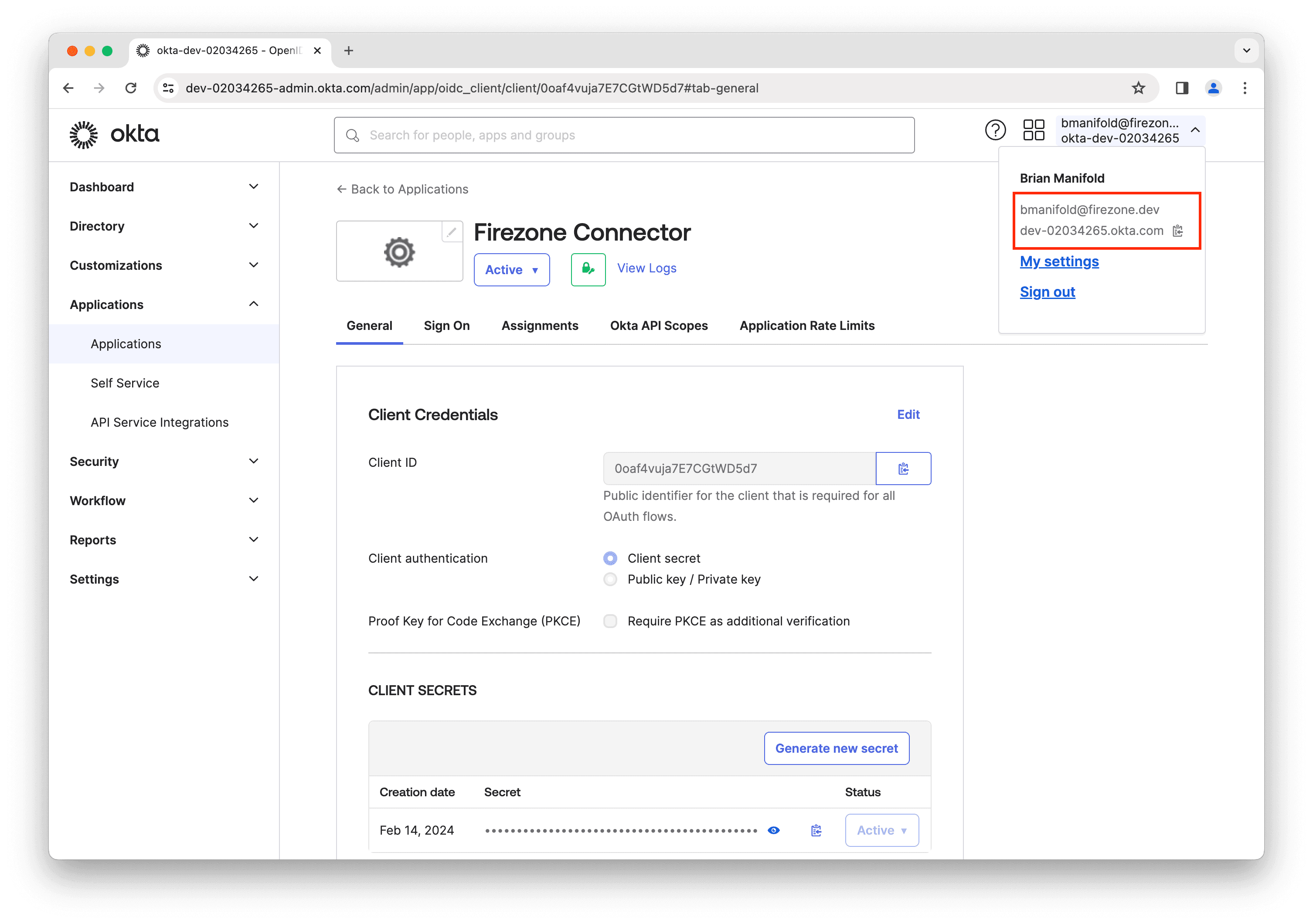Enable Require PKCE as additional verification
The height and width of the screenshot is (924, 1313).
610,621
